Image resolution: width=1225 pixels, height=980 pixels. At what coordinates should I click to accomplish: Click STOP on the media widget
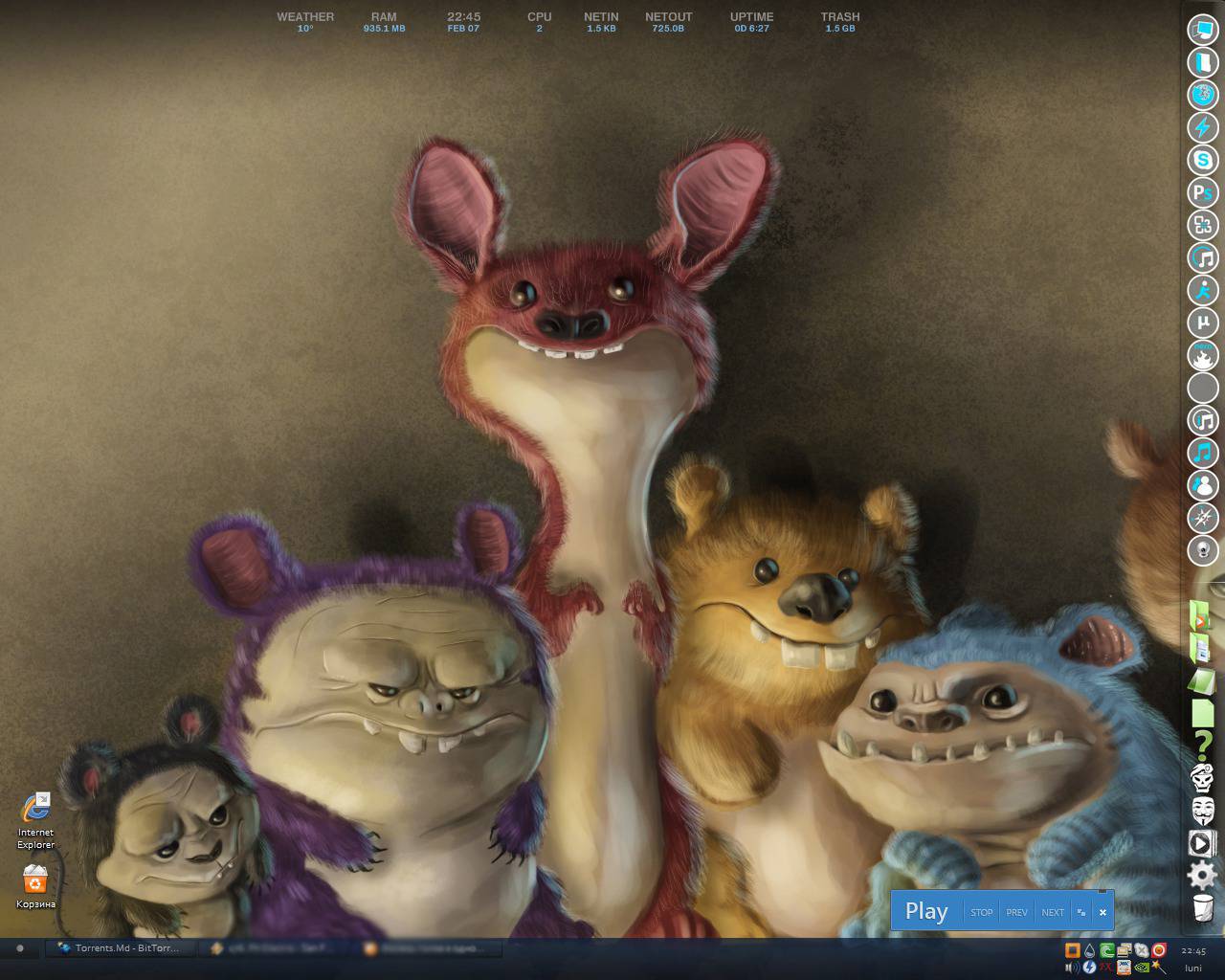[x=982, y=912]
